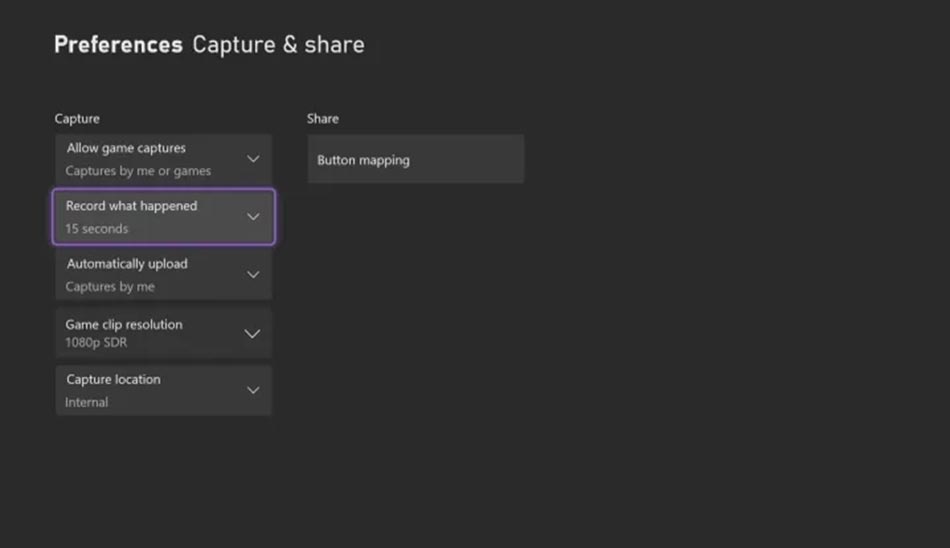Open the Automatically upload dropdown

pos(164,275)
